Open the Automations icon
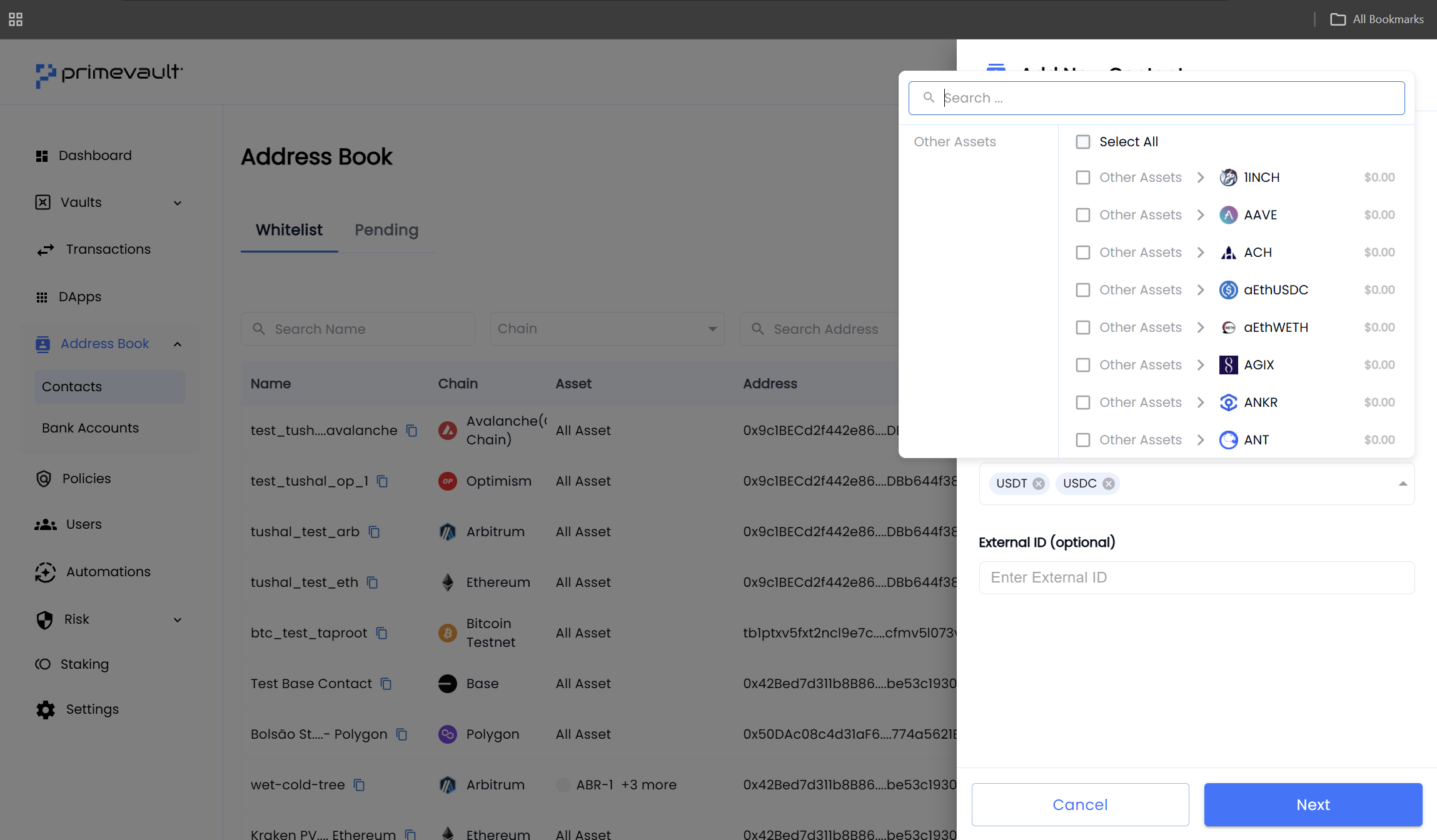The image size is (1437, 840). (46, 572)
